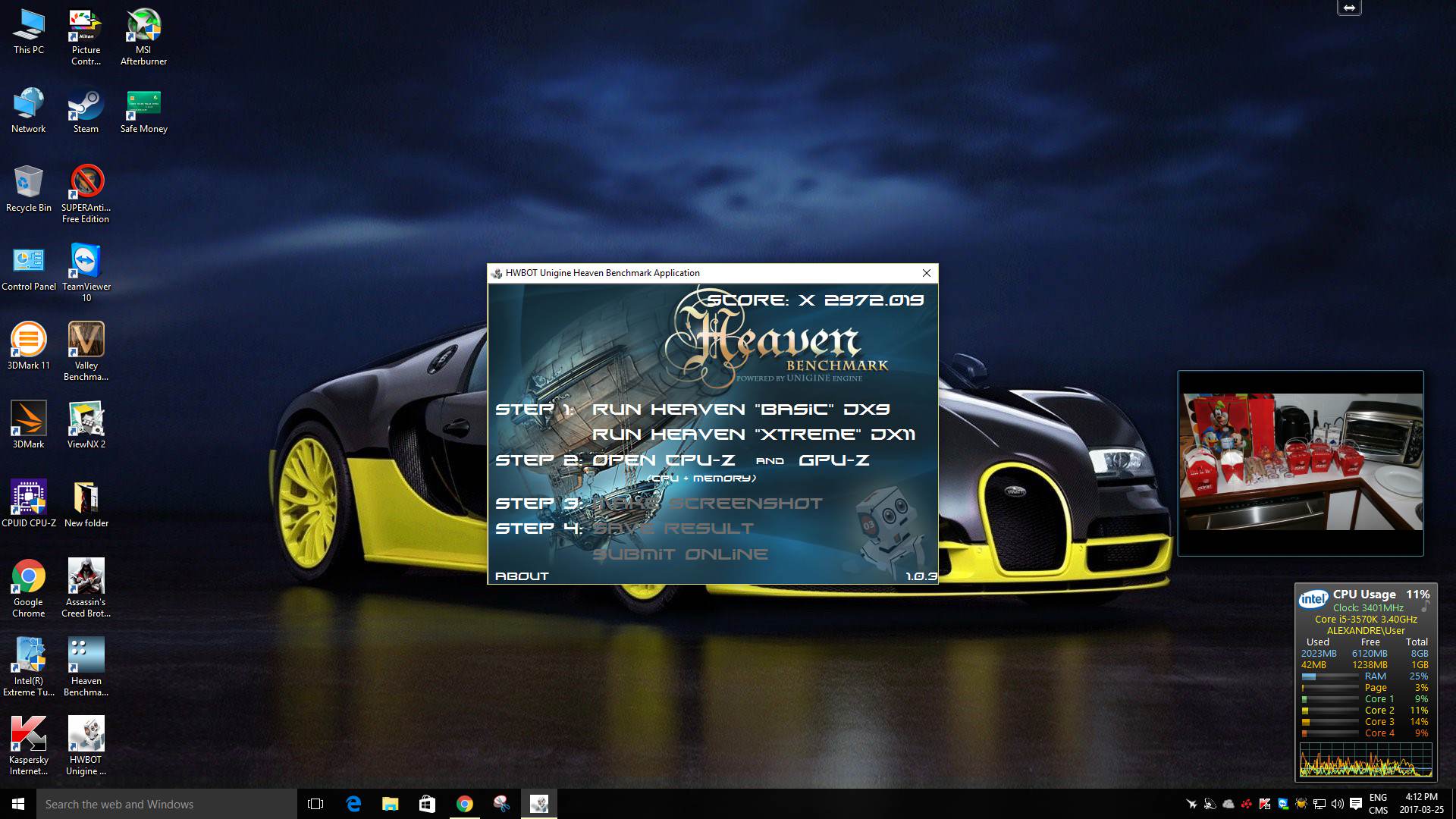Select the CPUID CPU-Z desktop shortcut
Screen dimensions: 1456x819
coord(29,505)
